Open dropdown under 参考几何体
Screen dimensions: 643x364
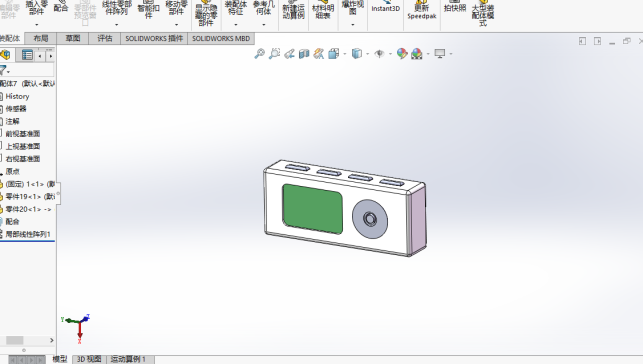[x=263, y=25]
